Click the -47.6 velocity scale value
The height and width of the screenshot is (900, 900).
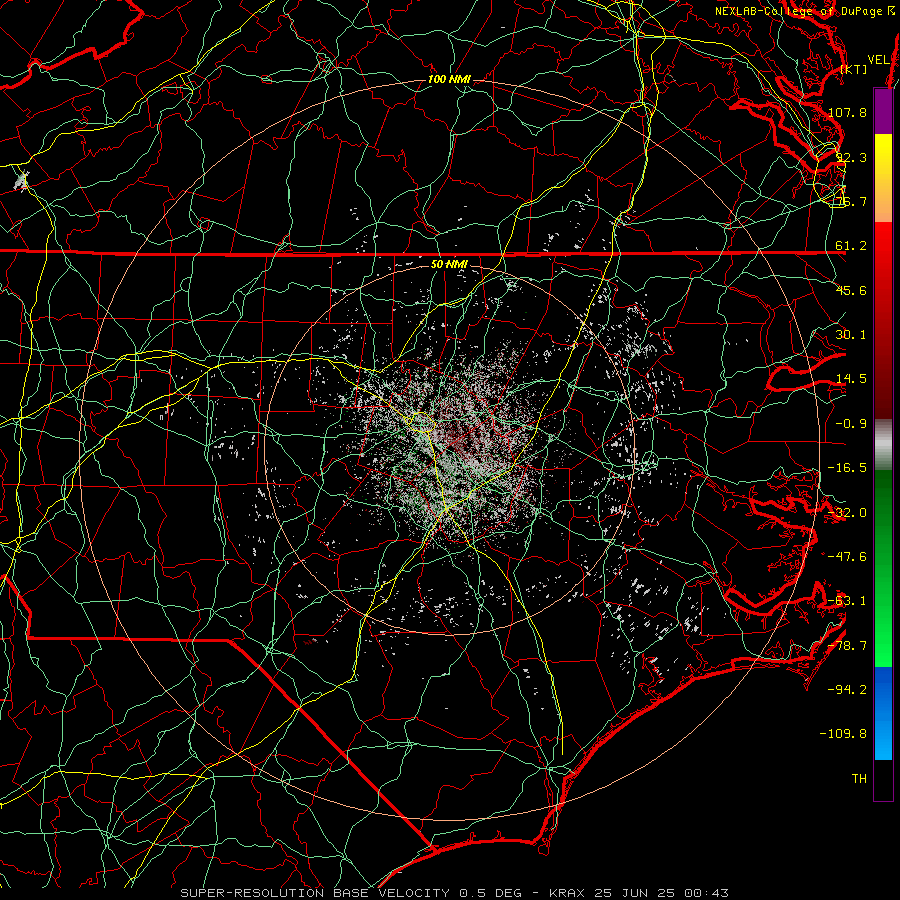click(847, 557)
